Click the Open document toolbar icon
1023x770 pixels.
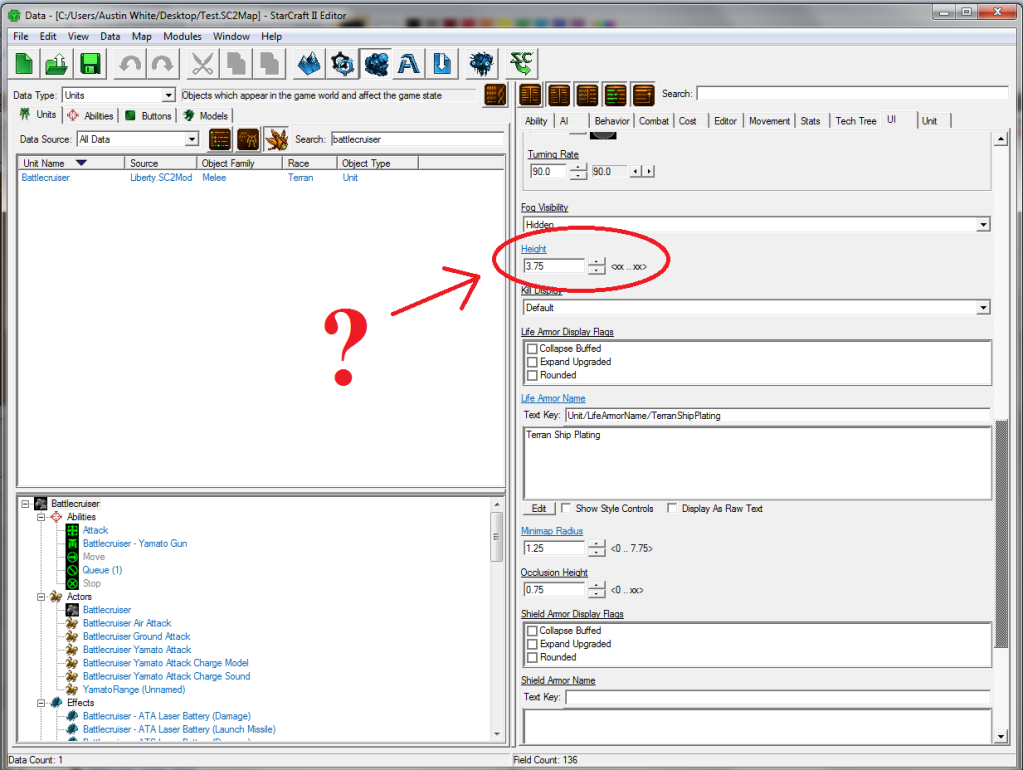point(57,64)
